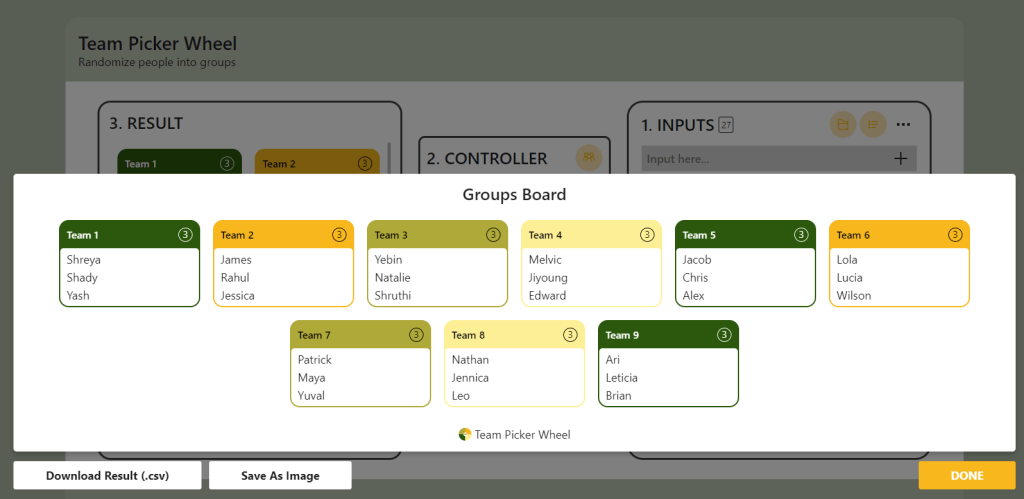Click the name Natalie in Team 3
This screenshot has width=1024, height=499.
[x=393, y=278]
